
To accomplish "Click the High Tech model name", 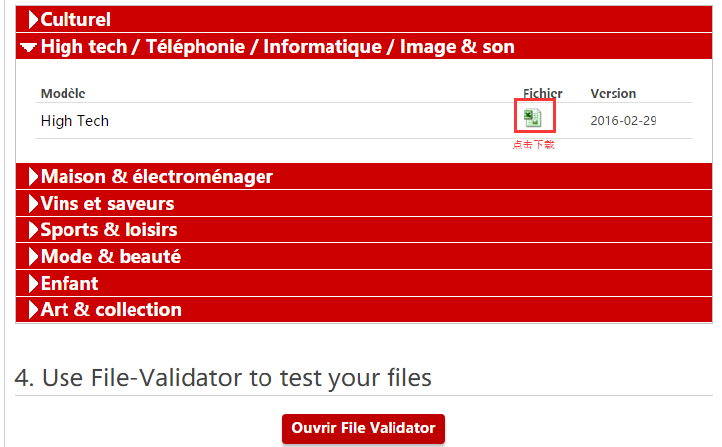I will coord(75,121).
